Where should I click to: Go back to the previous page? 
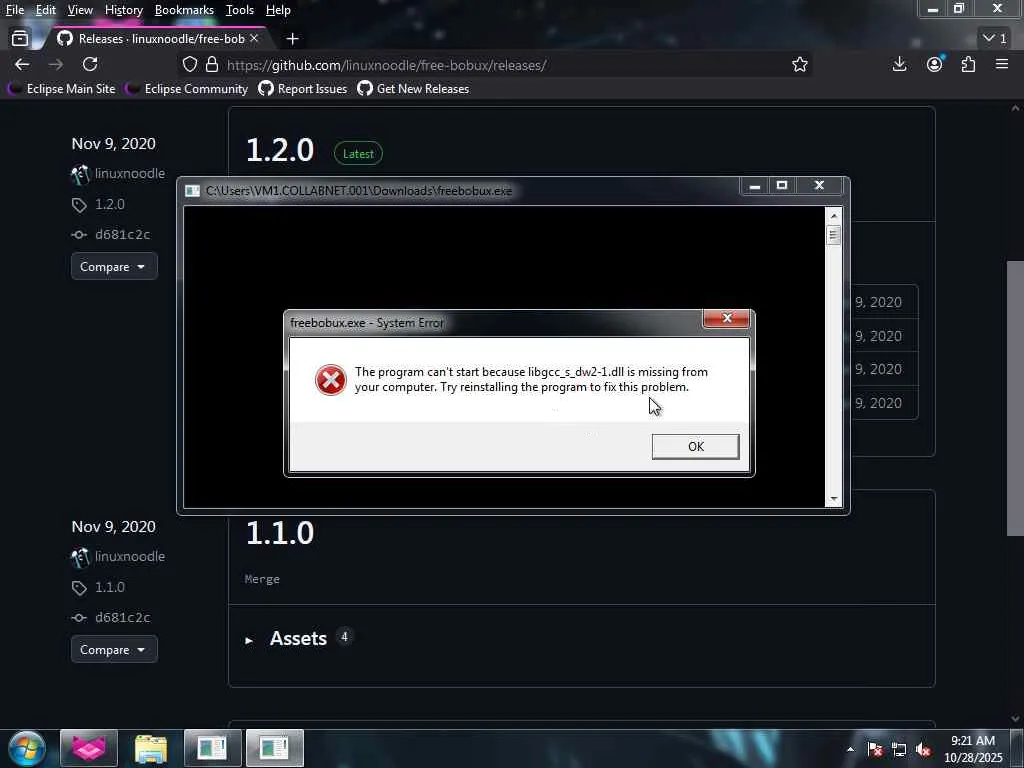[x=22, y=64]
